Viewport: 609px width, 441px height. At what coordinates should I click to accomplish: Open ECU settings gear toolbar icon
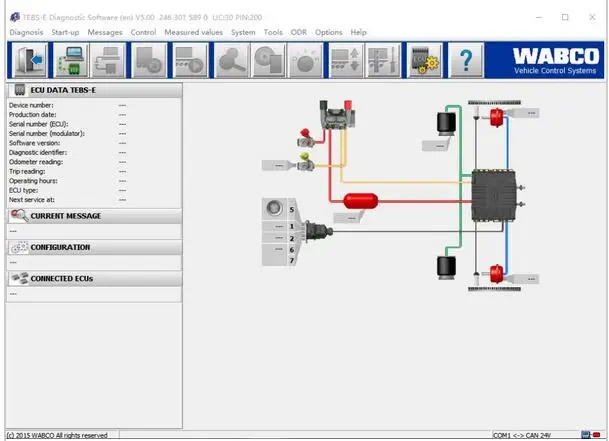(x=424, y=60)
